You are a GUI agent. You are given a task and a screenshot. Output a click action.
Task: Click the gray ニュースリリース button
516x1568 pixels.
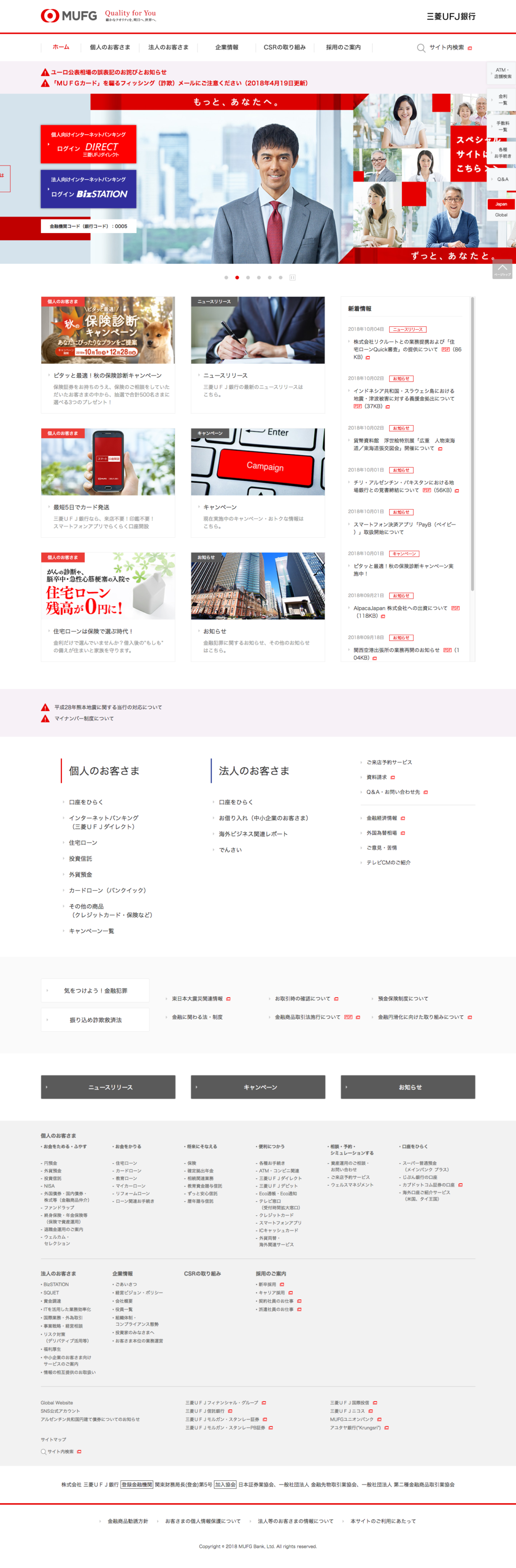(x=108, y=1087)
